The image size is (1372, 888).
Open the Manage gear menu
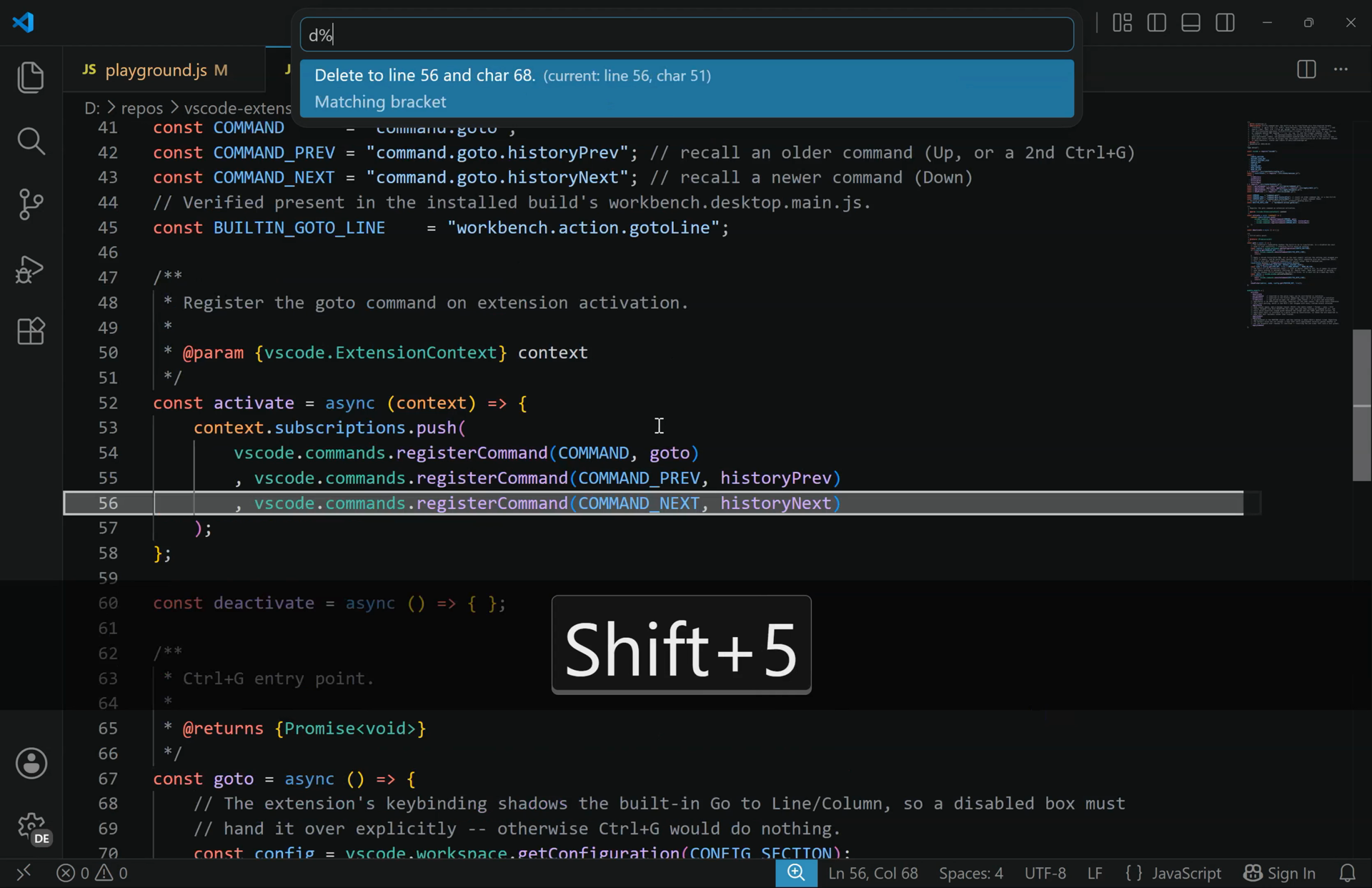click(31, 827)
